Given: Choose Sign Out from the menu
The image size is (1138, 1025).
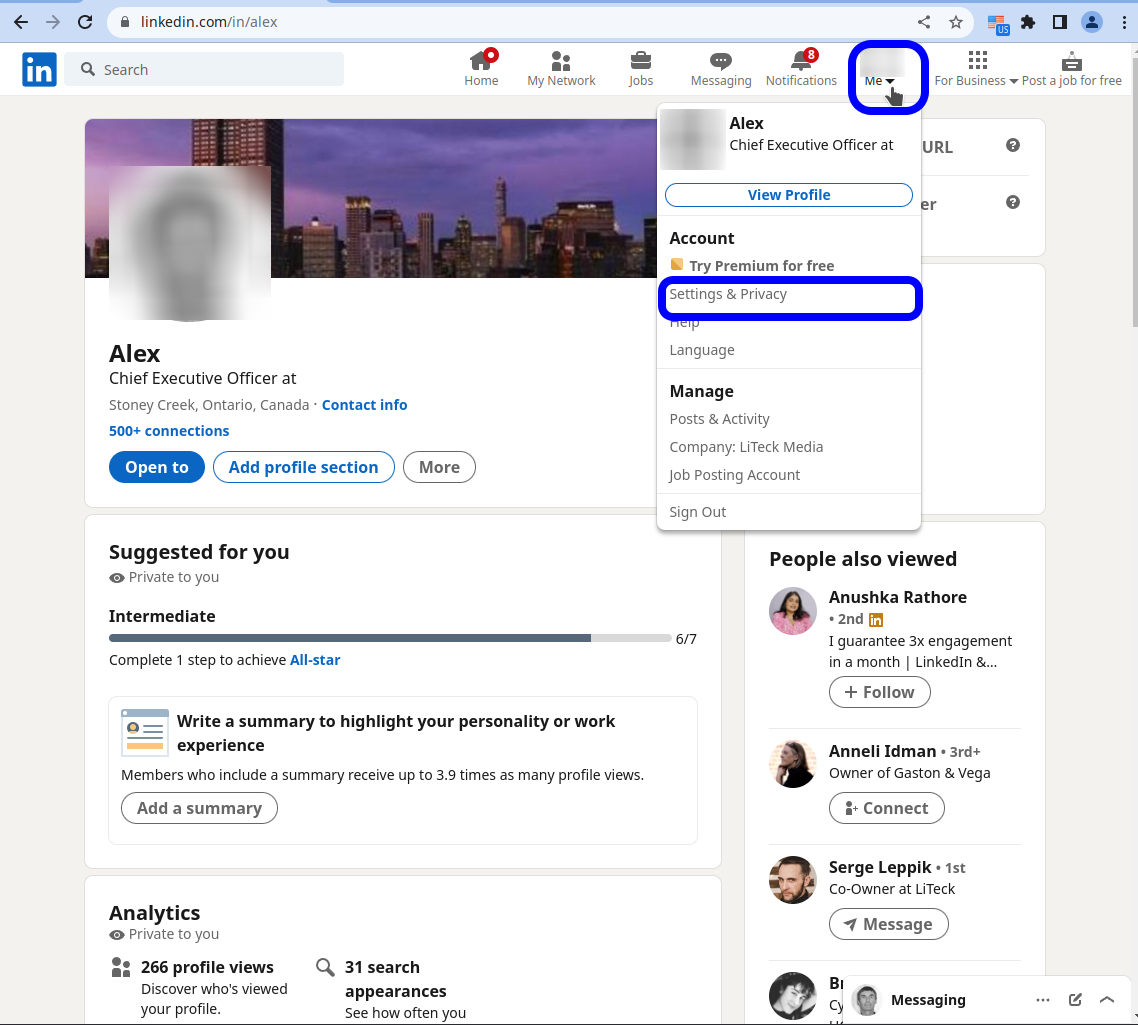Looking at the screenshot, I should point(698,512).
